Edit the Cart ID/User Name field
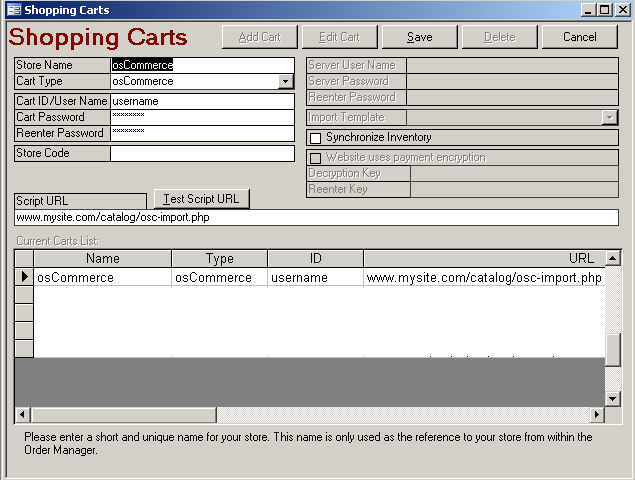The height and width of the screenshot is (480, 635). coord(202,101)
